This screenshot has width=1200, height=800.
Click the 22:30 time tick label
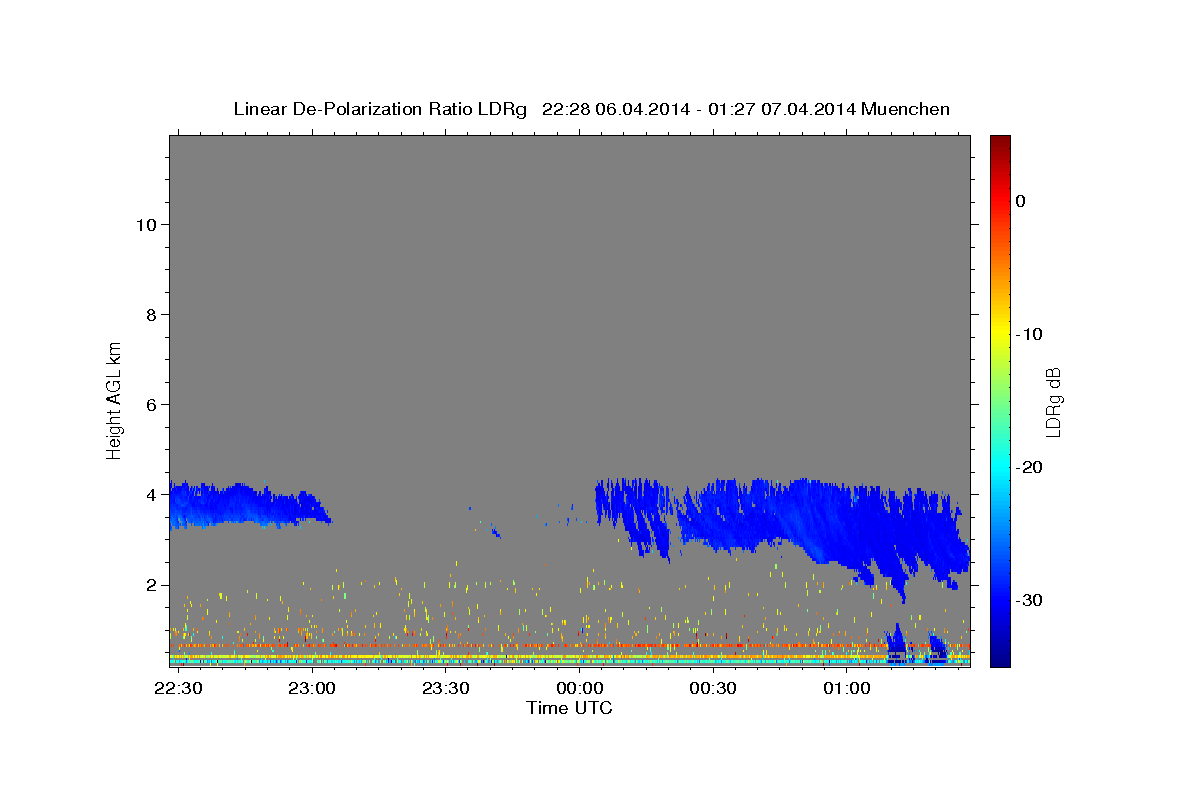(179, 689)
